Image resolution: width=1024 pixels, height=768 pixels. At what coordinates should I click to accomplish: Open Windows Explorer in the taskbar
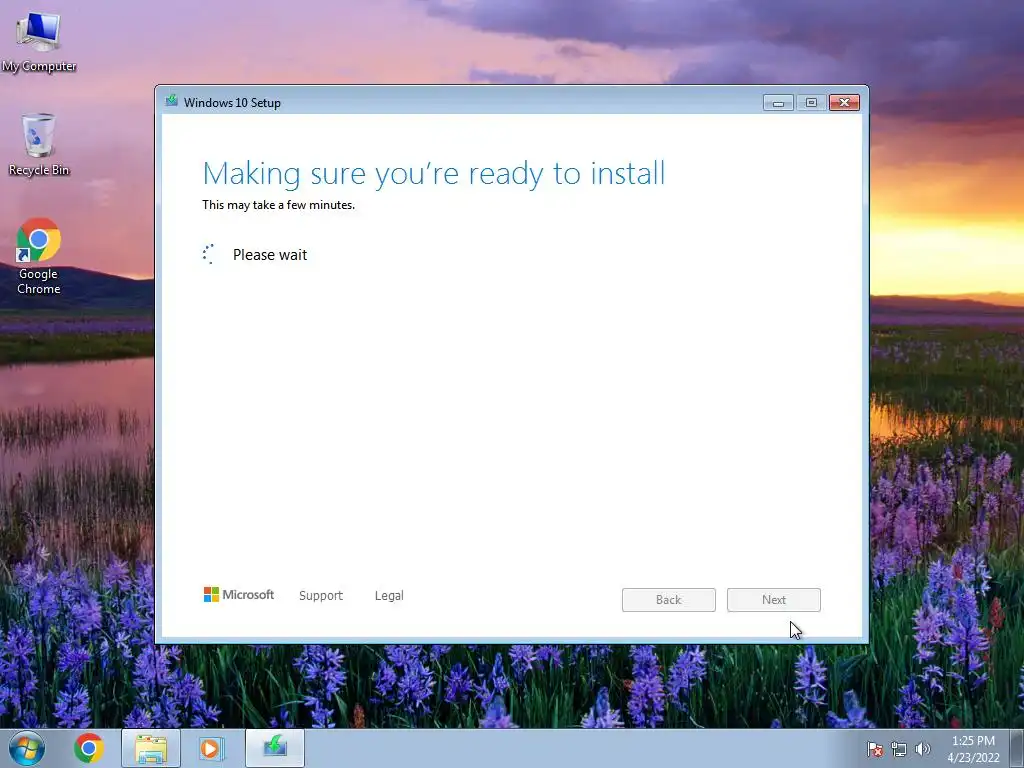(x=151, y=748)
